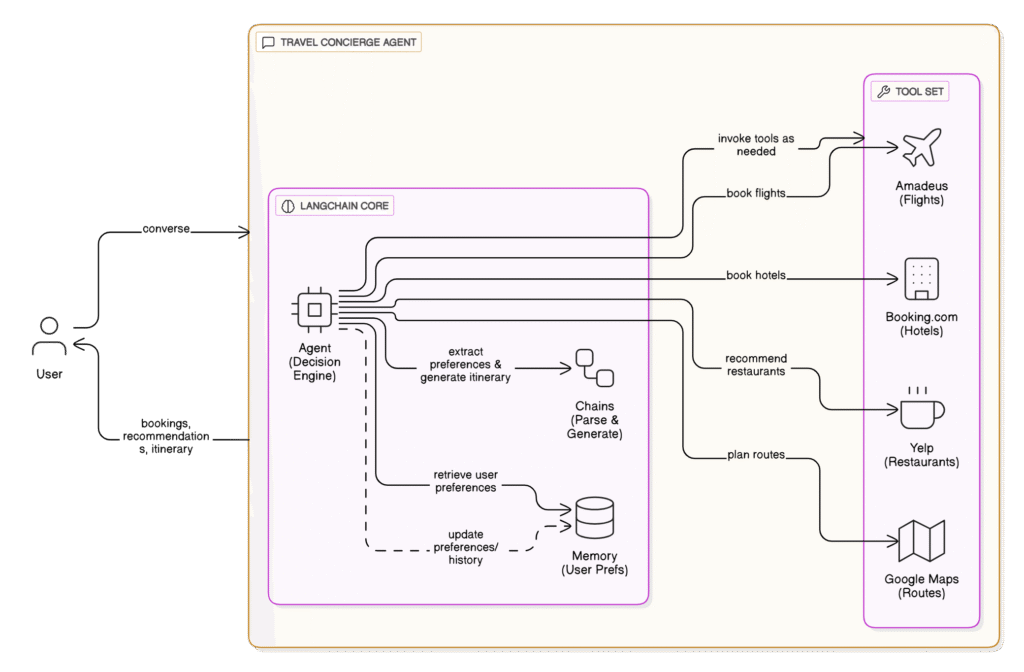1024x672 pixels.
Task: Click the 'converse' edge label
Action: pyautogui.click(x=166, y=229)
